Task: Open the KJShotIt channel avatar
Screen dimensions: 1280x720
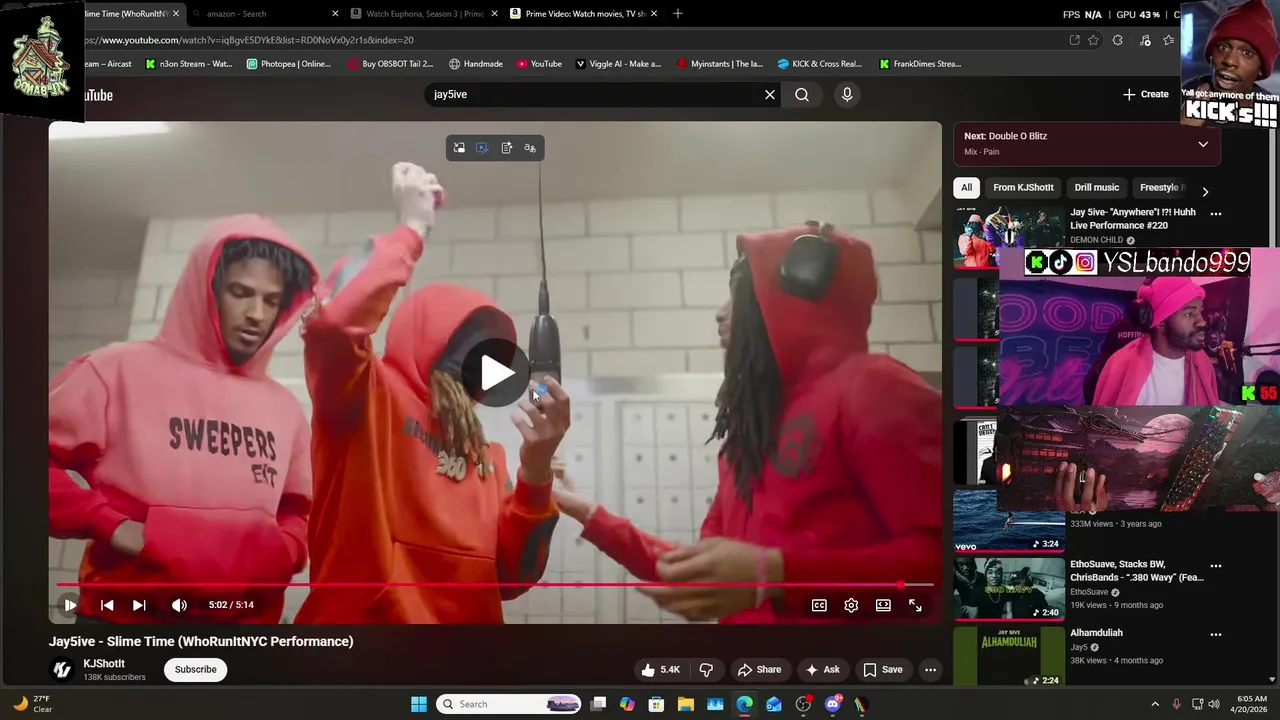Action: pos(62,670)
